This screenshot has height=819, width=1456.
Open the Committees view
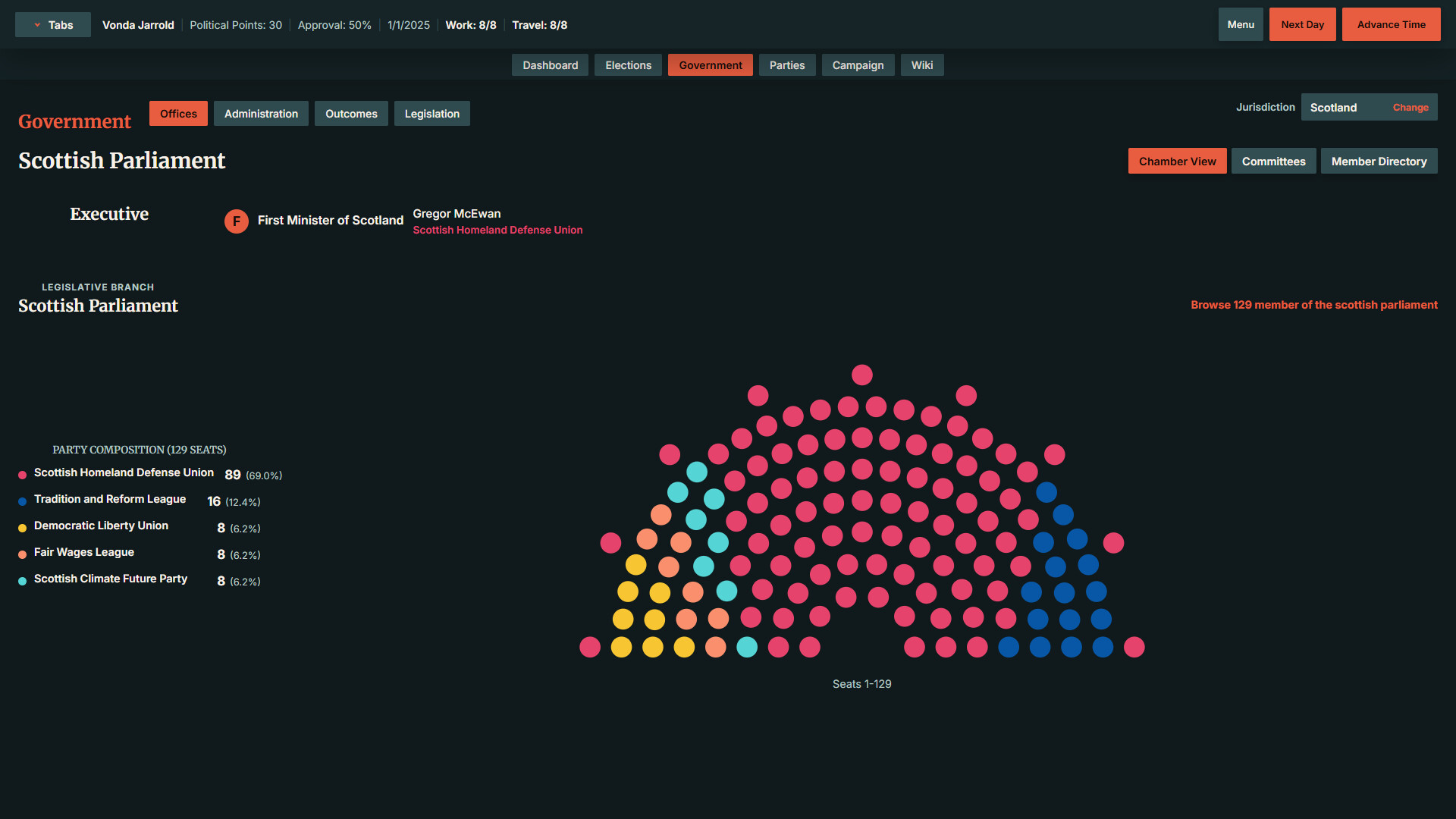(1274, 162)
